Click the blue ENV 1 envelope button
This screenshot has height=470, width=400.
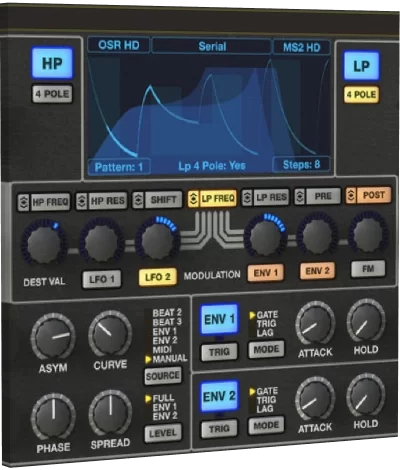(219, 319)
